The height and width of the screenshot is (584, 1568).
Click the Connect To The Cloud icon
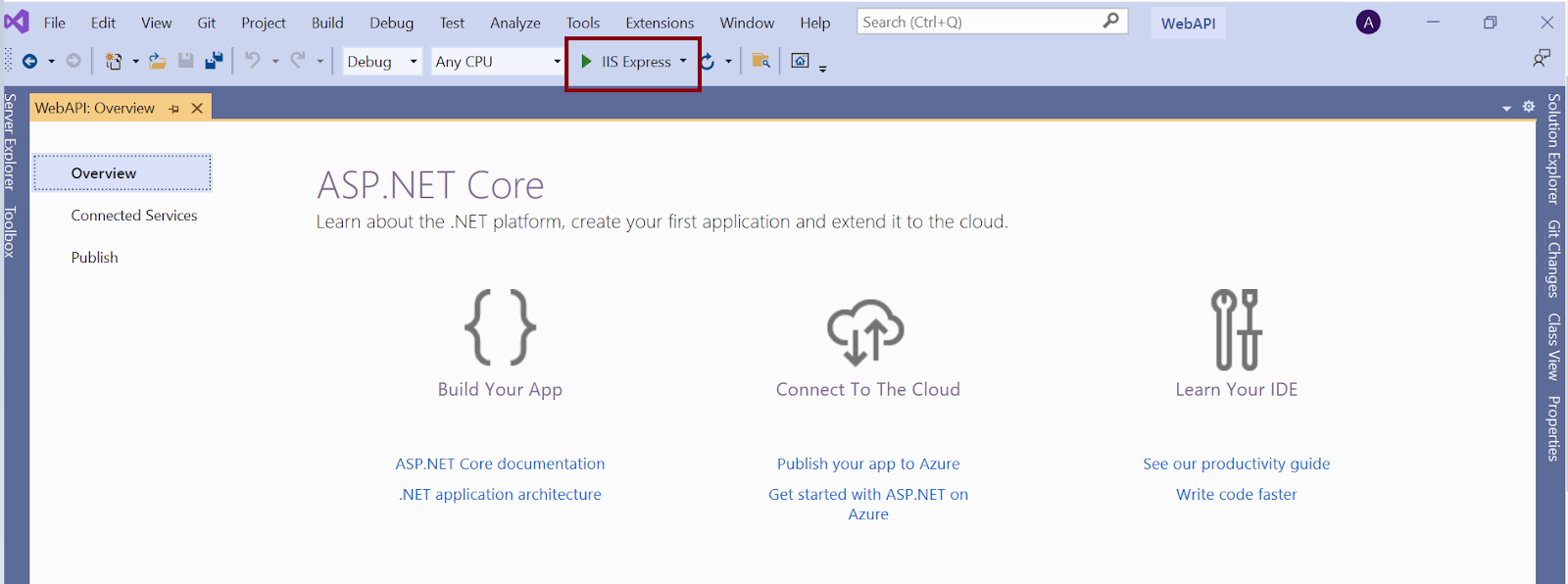[x=866, y=333]
